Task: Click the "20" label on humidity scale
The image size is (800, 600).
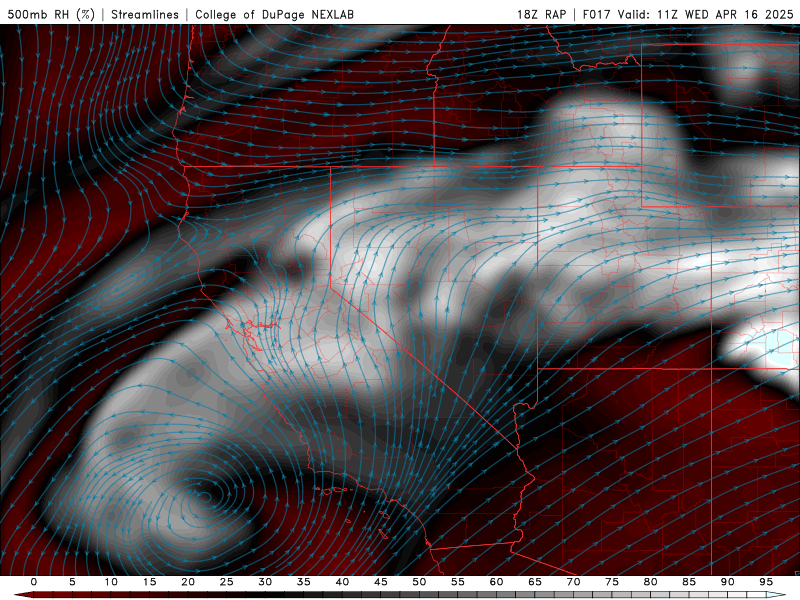Action: tap(188, 582)
